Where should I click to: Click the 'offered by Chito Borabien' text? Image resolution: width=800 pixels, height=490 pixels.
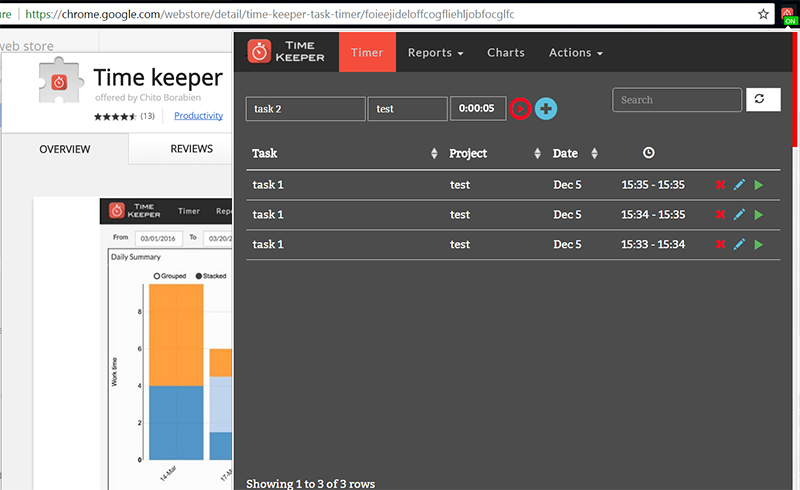[x=148, y=97]
